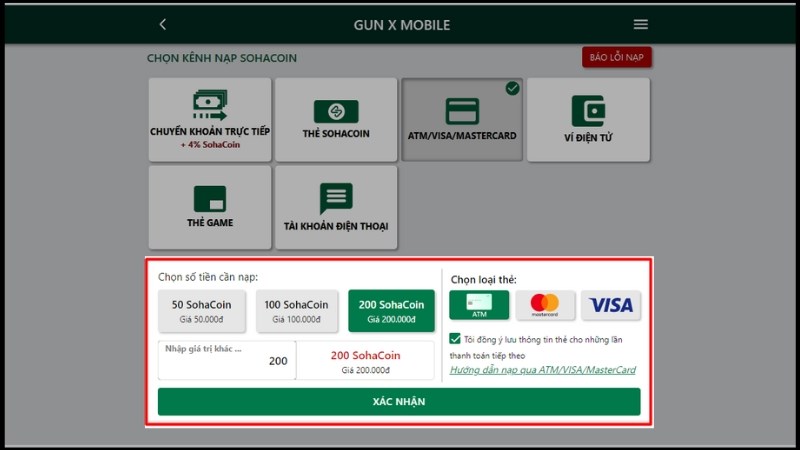
Task: Pick VÍ ĐIỆN TỬ e-wallet option
Action: [588, 119]
